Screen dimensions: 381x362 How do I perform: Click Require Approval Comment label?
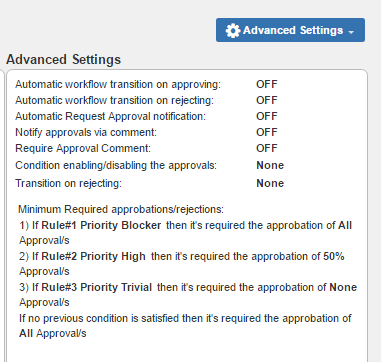(83, 148)
